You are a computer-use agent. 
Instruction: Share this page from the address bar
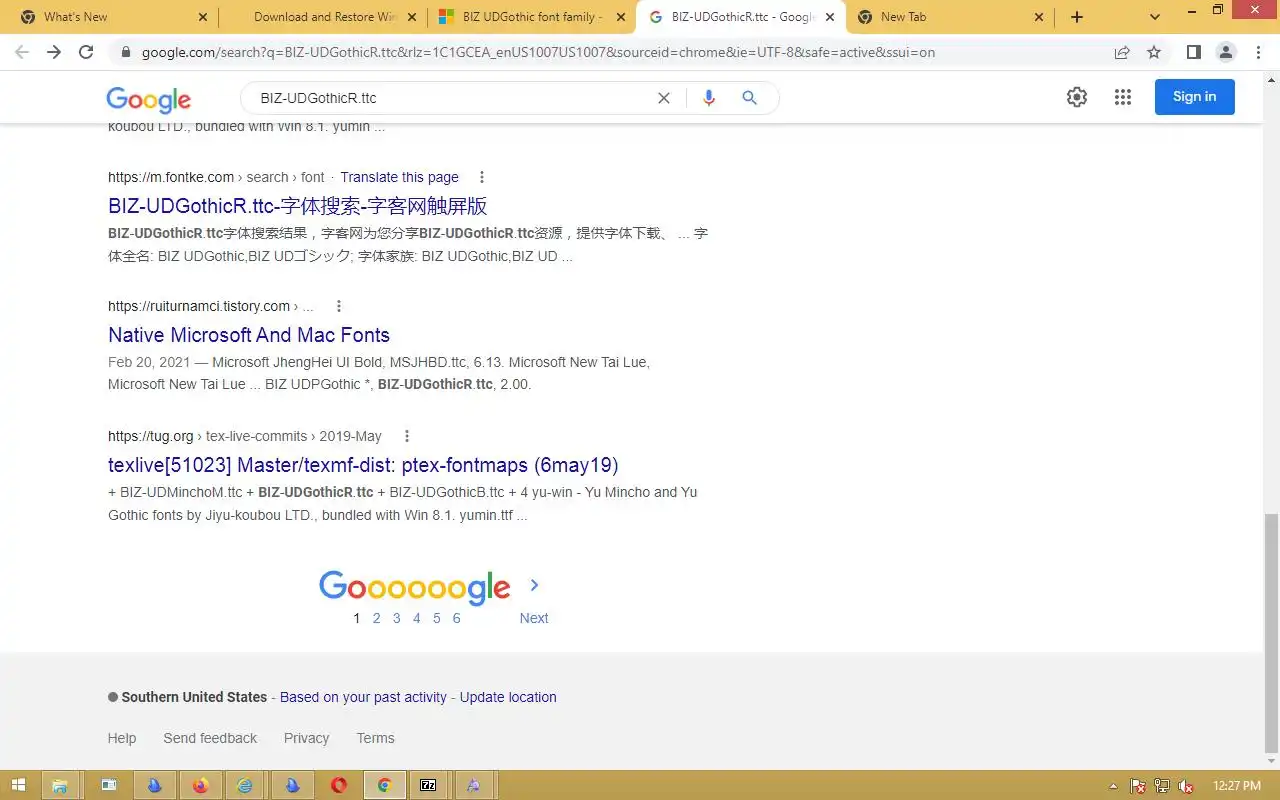point(1122,52)
